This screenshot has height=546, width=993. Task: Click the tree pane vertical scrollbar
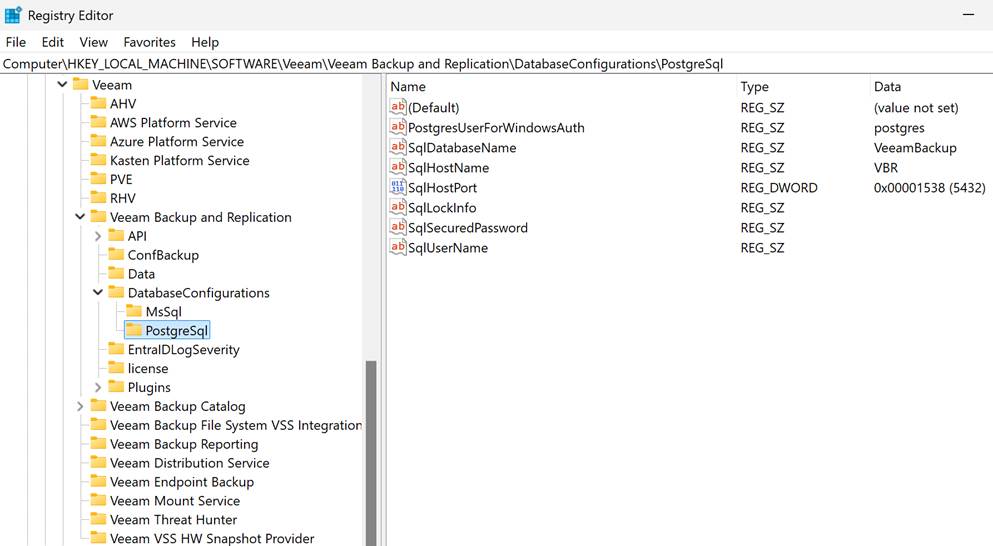coord(371,450)
